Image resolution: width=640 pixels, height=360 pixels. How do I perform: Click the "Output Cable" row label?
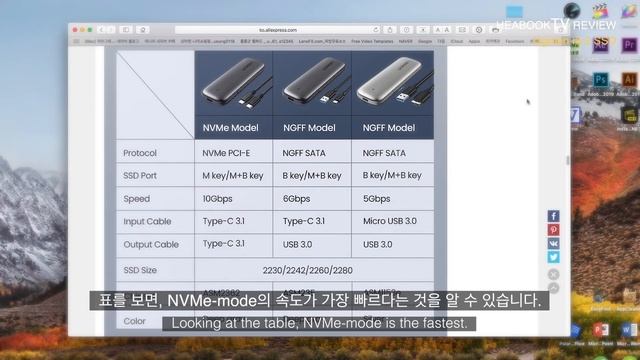(151, 244)
